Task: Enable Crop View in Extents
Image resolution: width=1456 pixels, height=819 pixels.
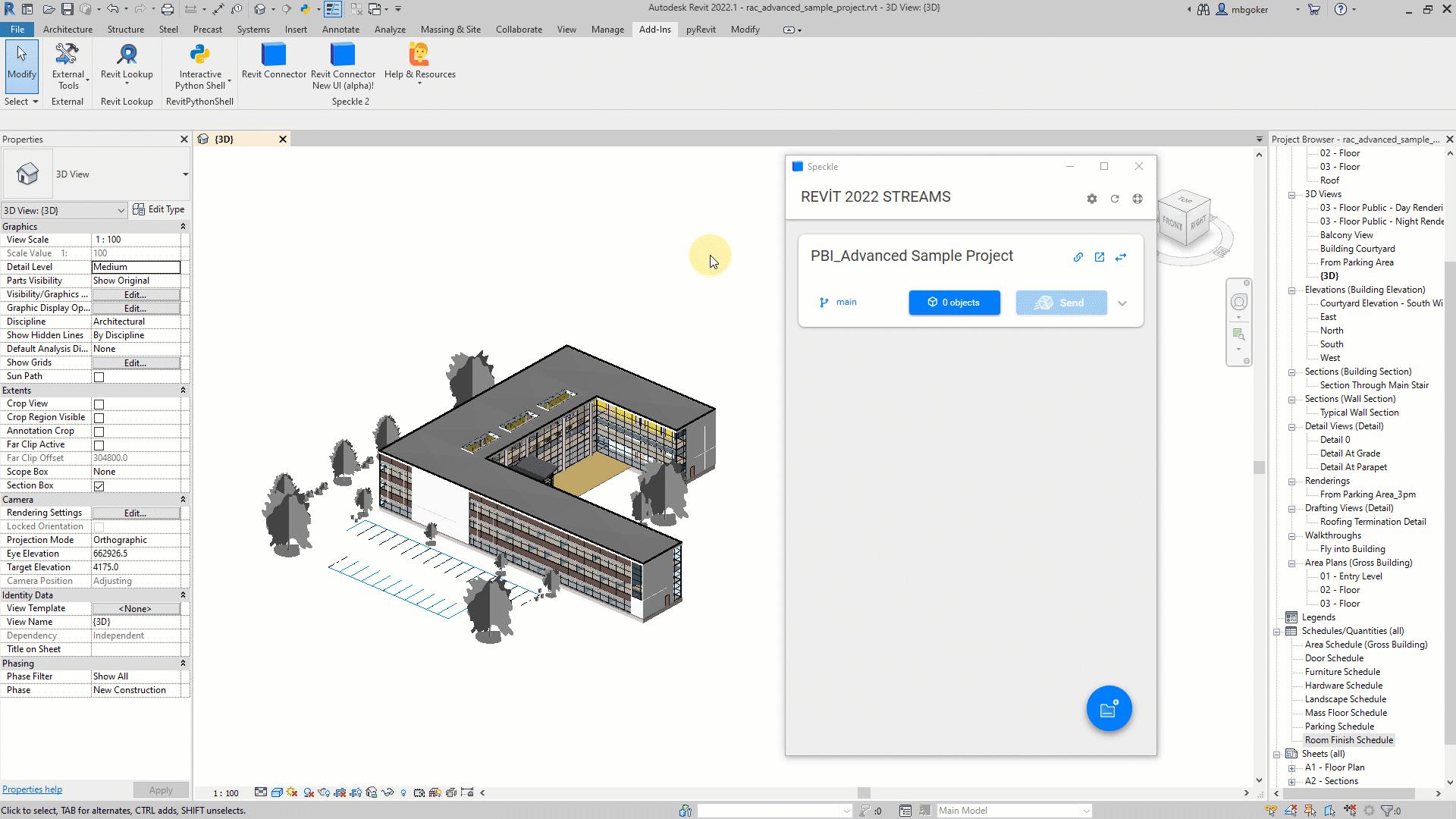Action: [x=99, y=403]
